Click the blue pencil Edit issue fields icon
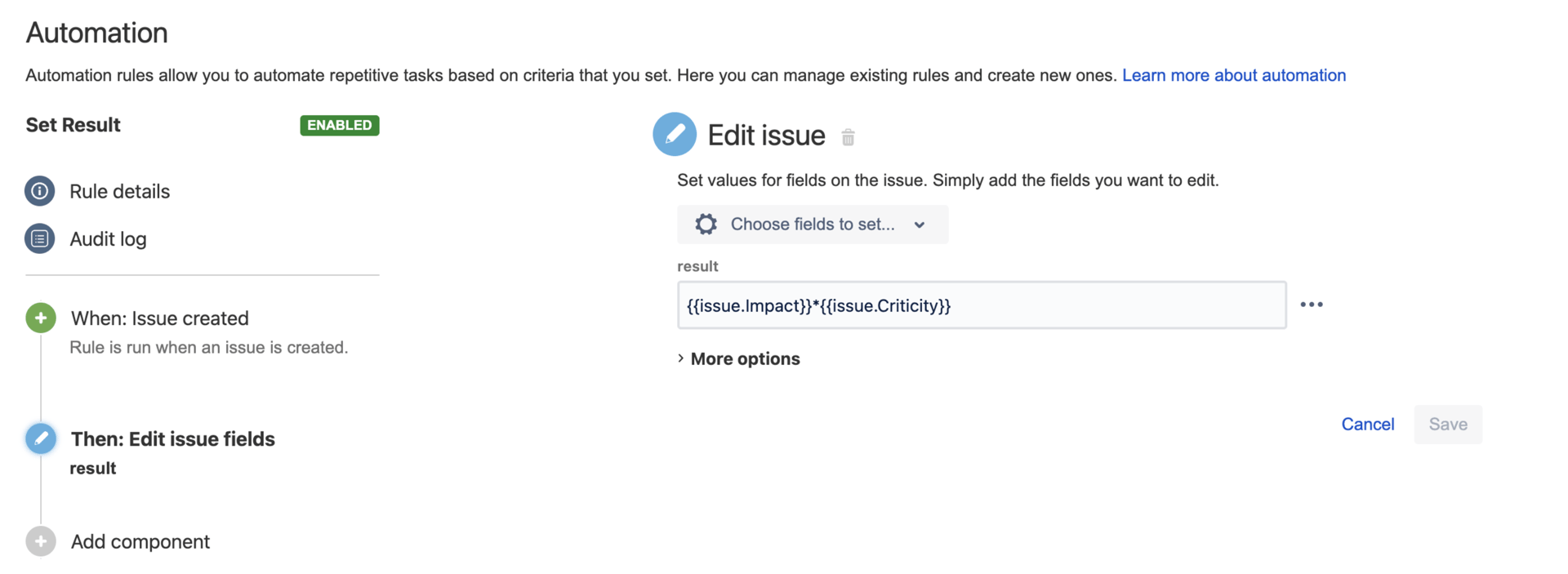Screen dimensions: 1568x574 (41, 438)
